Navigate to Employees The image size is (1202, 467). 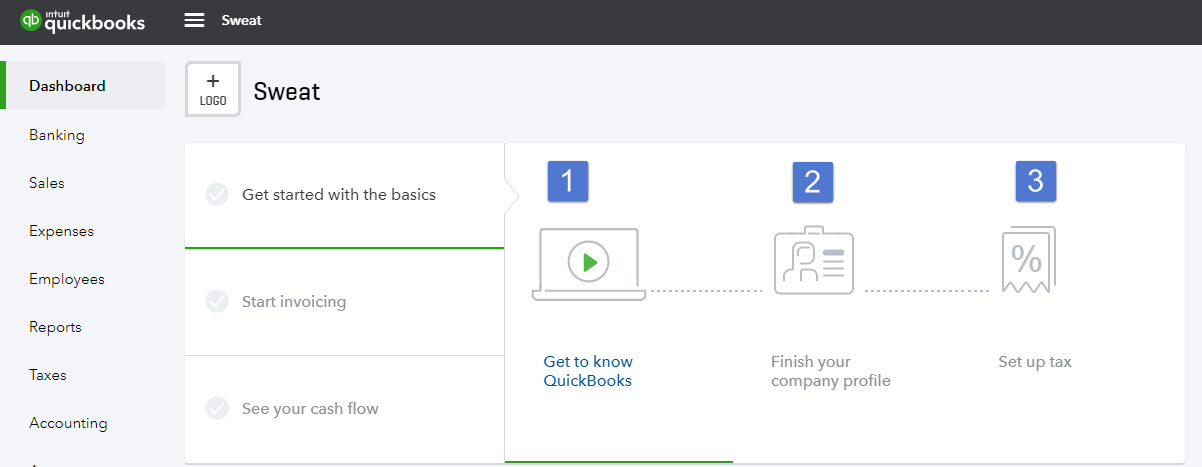point(67,279)
